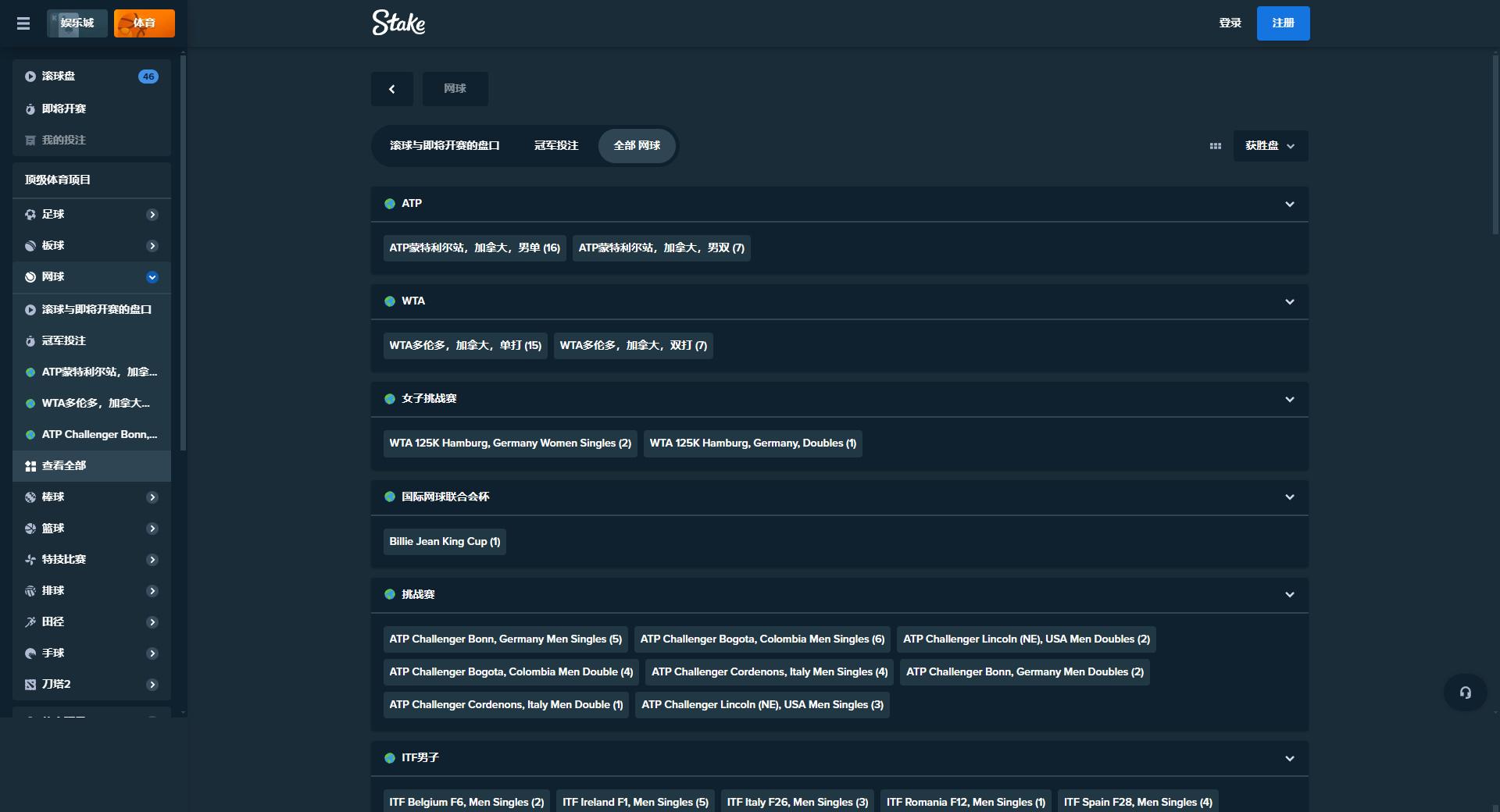Click the 刀塔2 Dota icon

[x=30, y=685]
